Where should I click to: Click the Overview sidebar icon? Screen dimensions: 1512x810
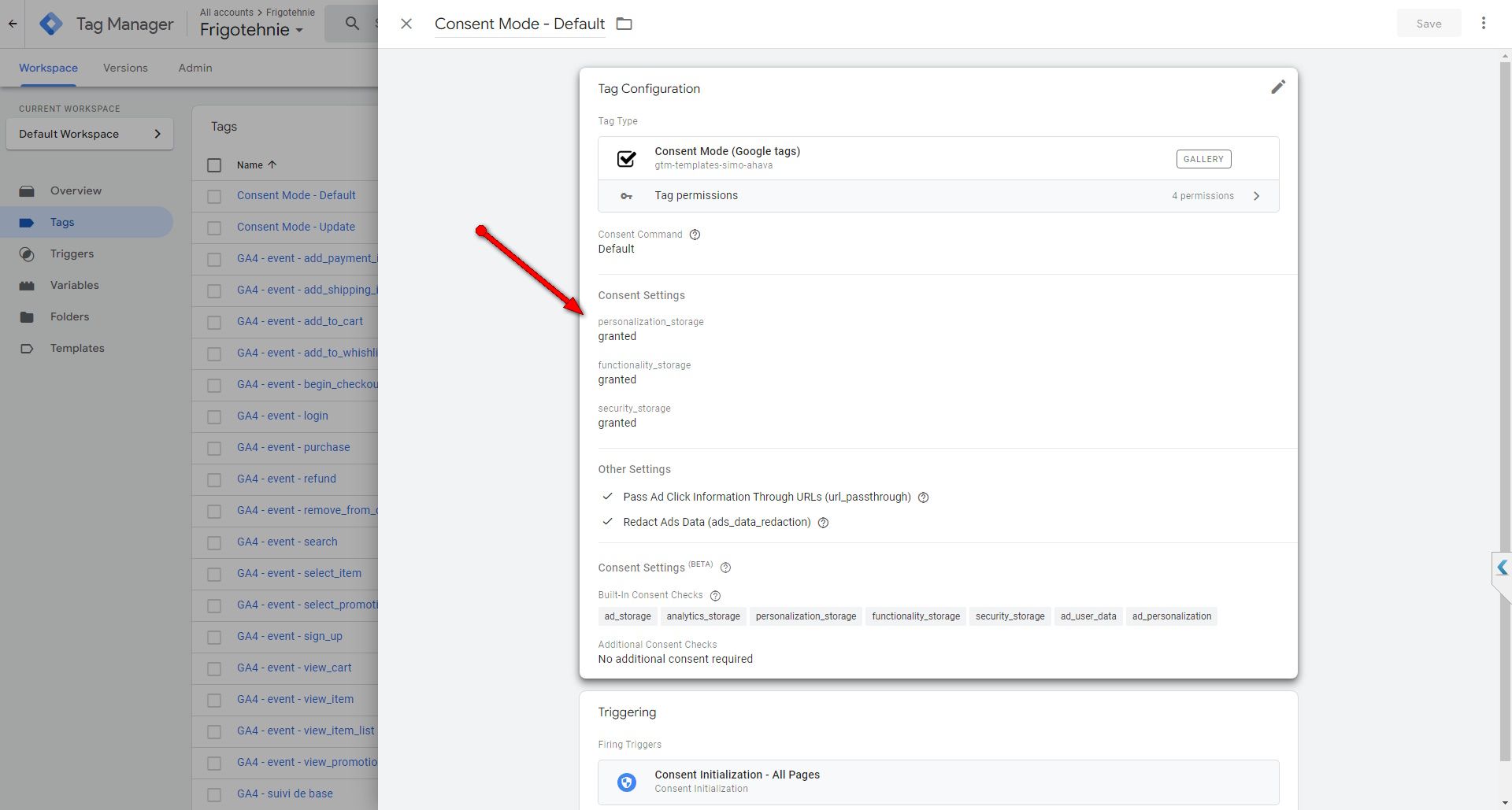pyautogui.click(x=27, y=191)
